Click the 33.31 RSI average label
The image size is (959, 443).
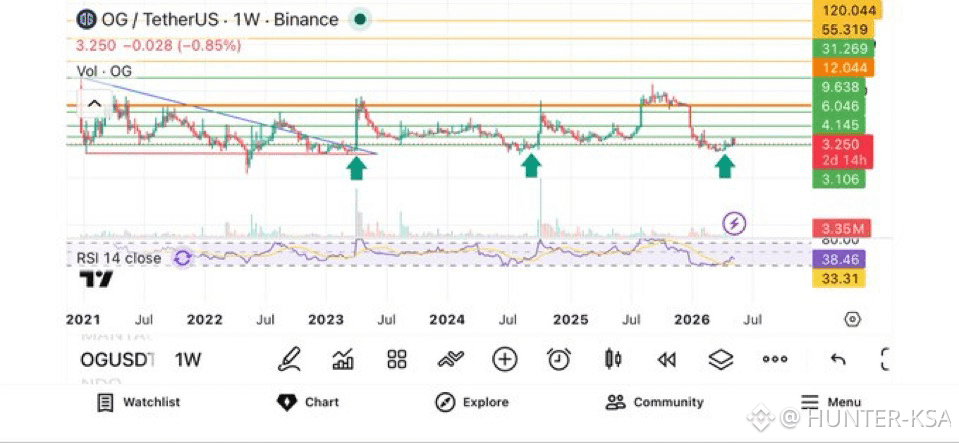840,279
